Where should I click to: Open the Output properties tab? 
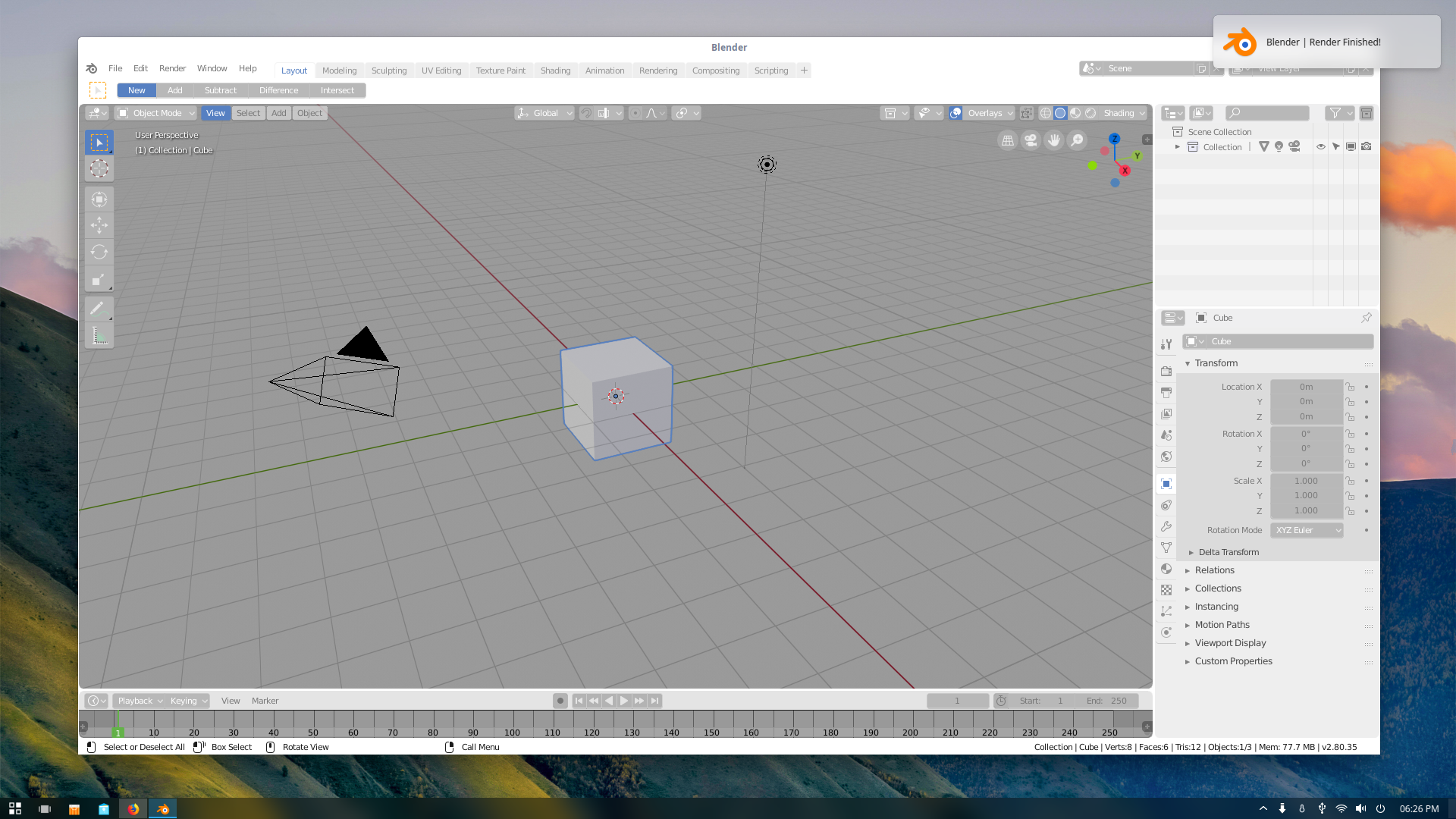point(1166,393)
